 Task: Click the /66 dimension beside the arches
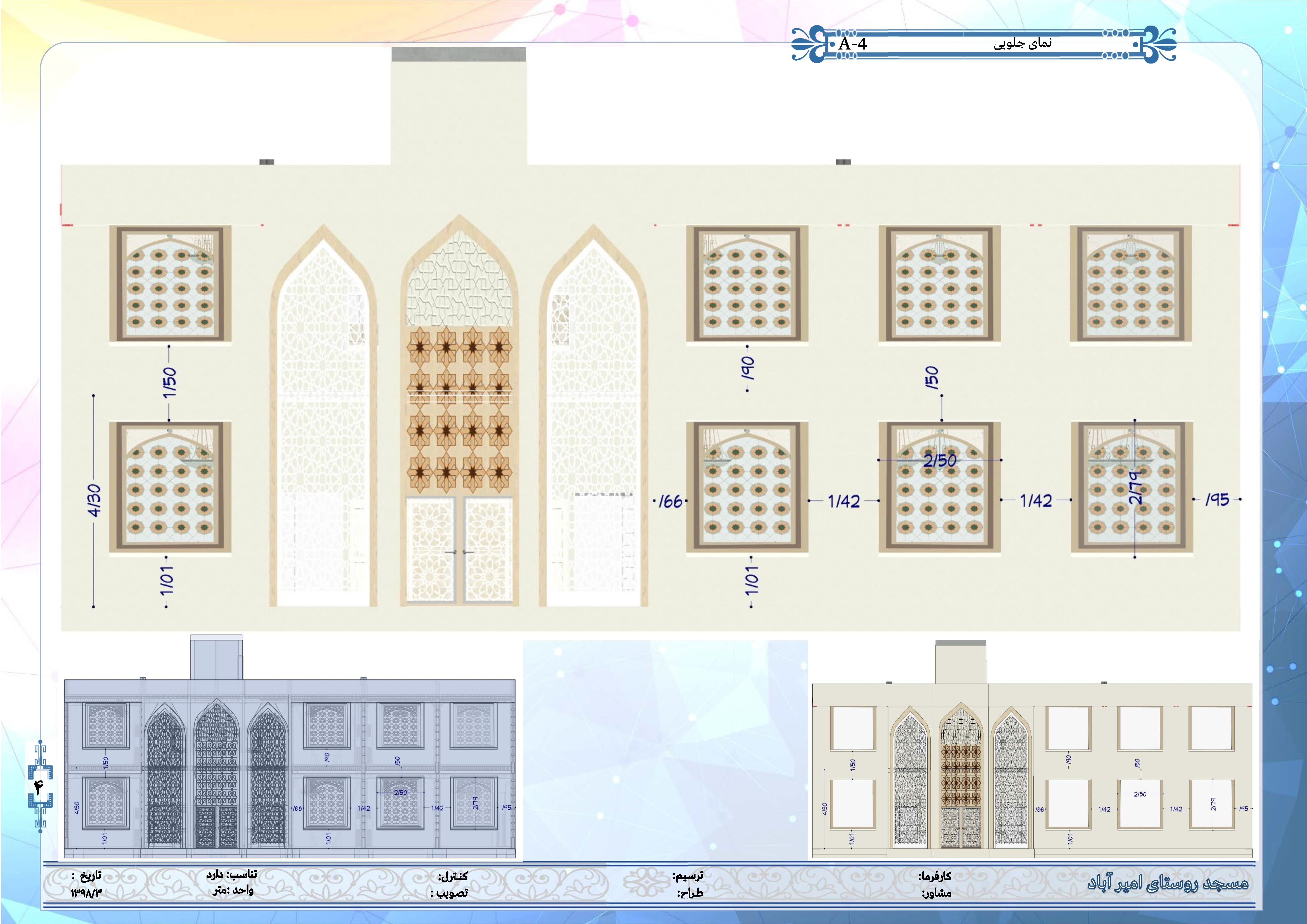(x=670, y=501)
